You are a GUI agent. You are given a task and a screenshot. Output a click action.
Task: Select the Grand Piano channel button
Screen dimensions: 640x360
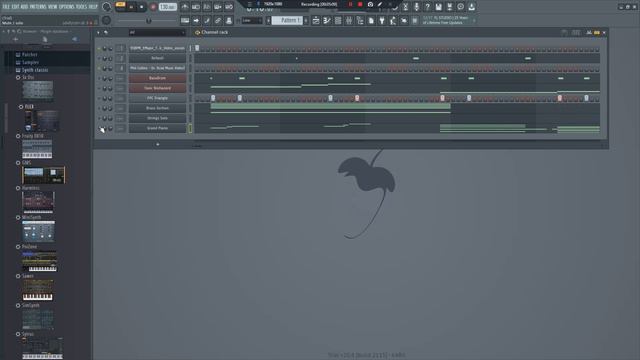pos(157,128)
